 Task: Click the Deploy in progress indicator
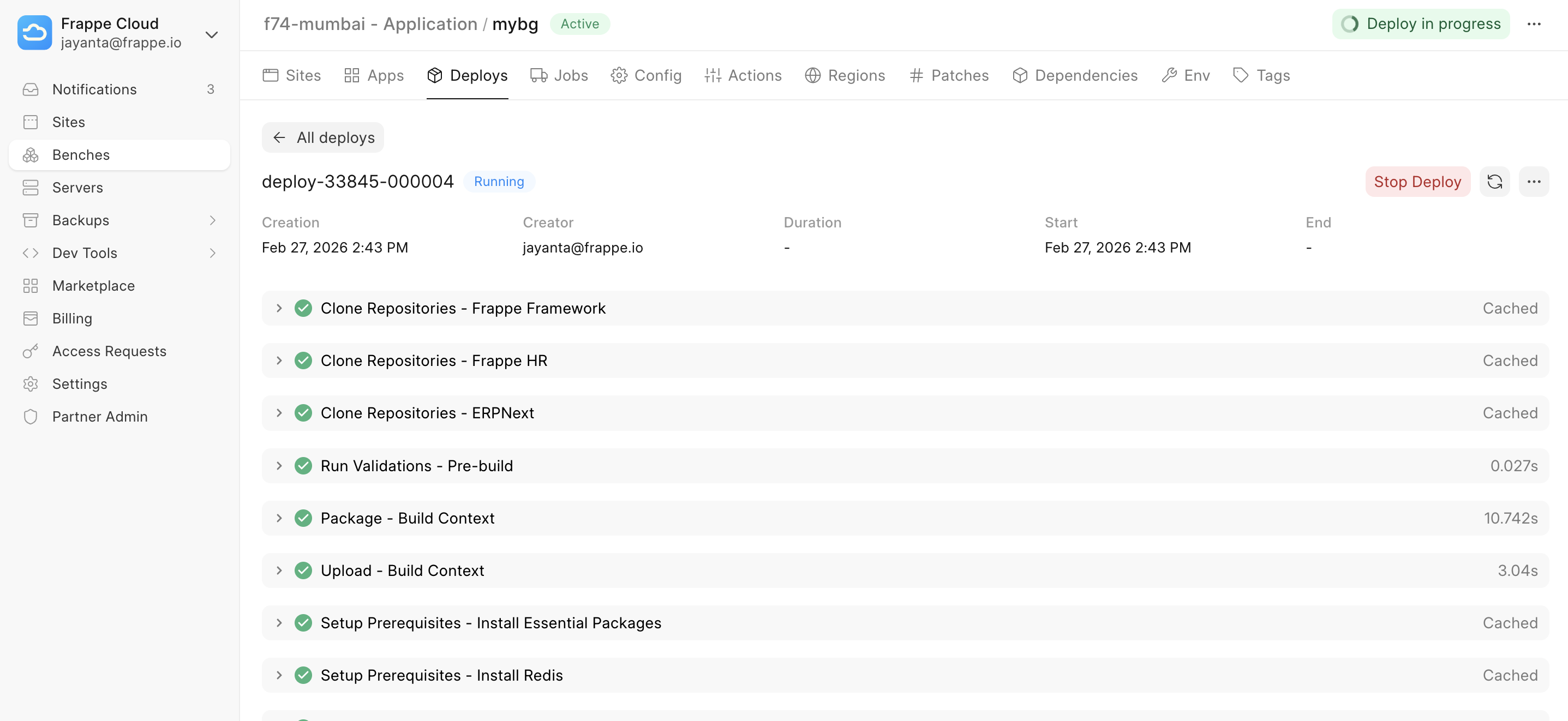(x=1420, y=25)
